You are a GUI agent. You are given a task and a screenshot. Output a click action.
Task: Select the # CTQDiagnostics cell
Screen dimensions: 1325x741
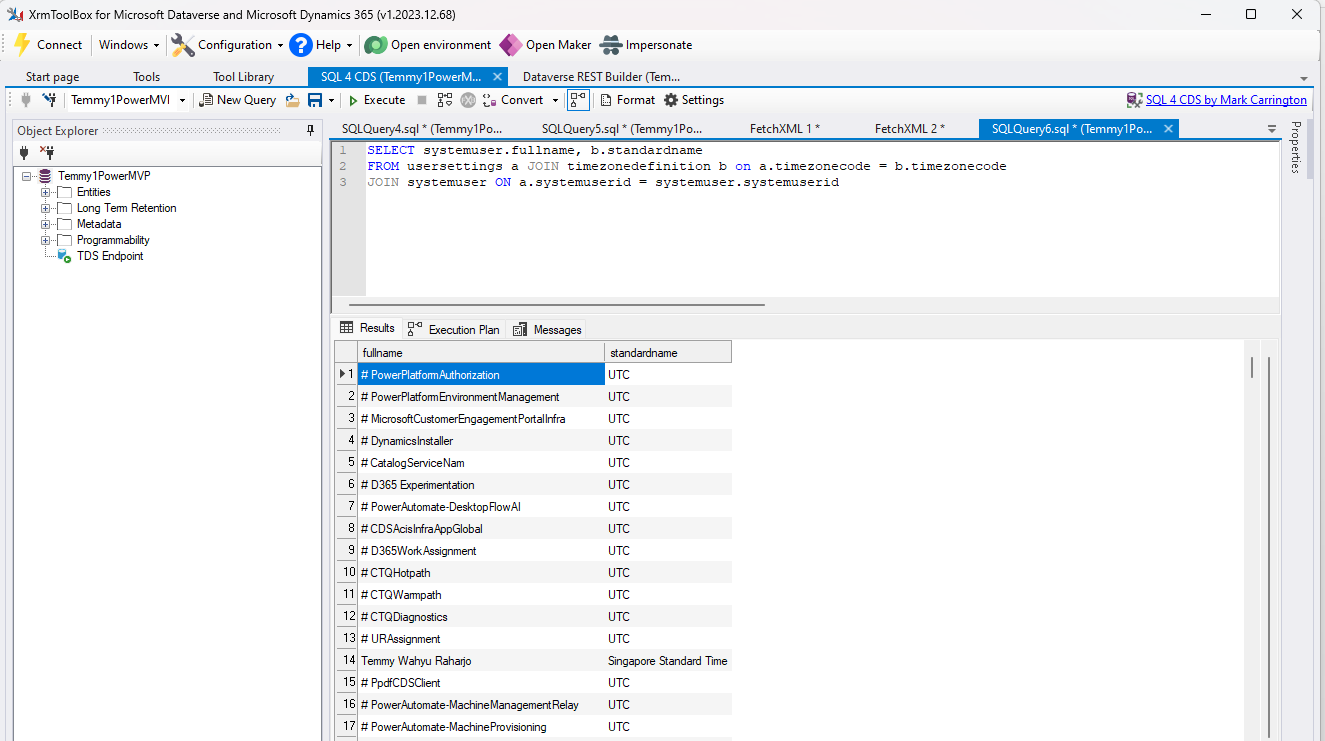click(x=481, y=617)
